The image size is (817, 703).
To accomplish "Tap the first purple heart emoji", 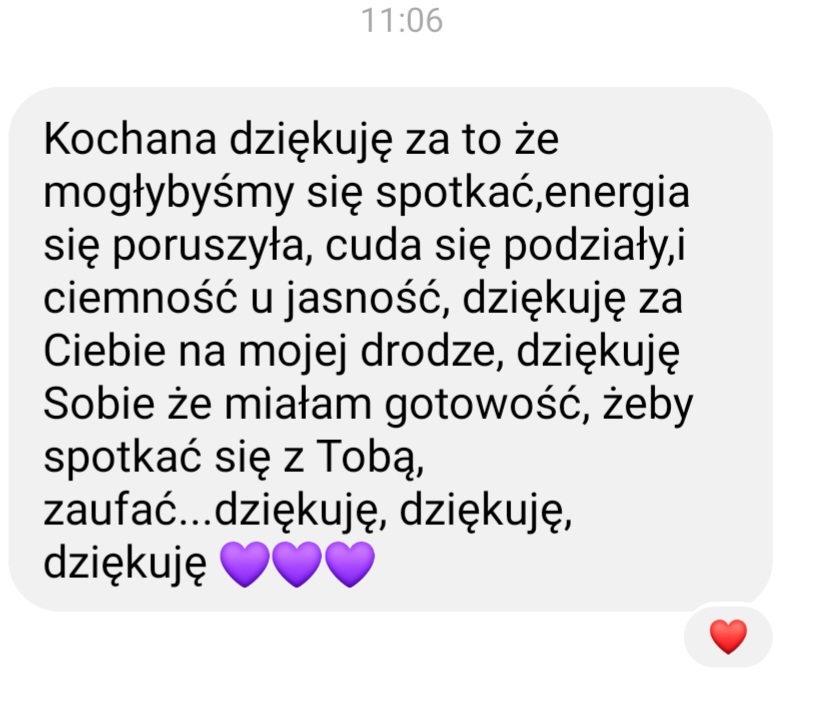I will [x=245, y=564].
